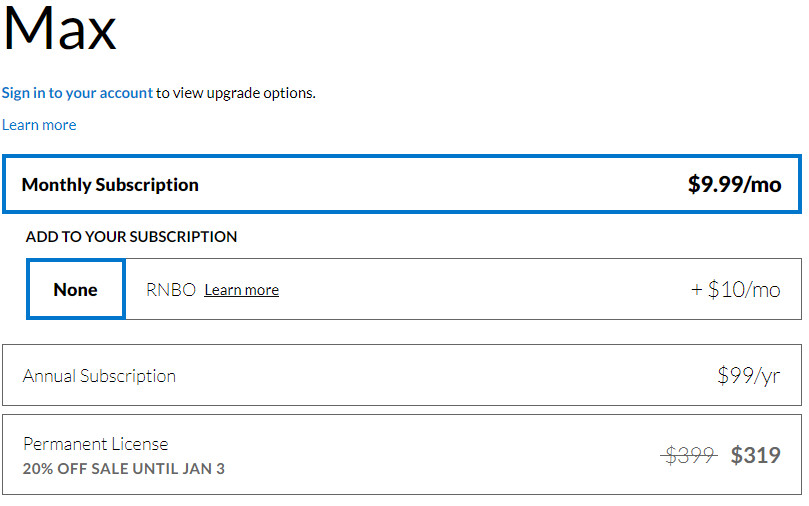The width and height of the screenshot is (809, 506).
Task: Click the $9.99/mo monthly price
Action: [734, 185]
